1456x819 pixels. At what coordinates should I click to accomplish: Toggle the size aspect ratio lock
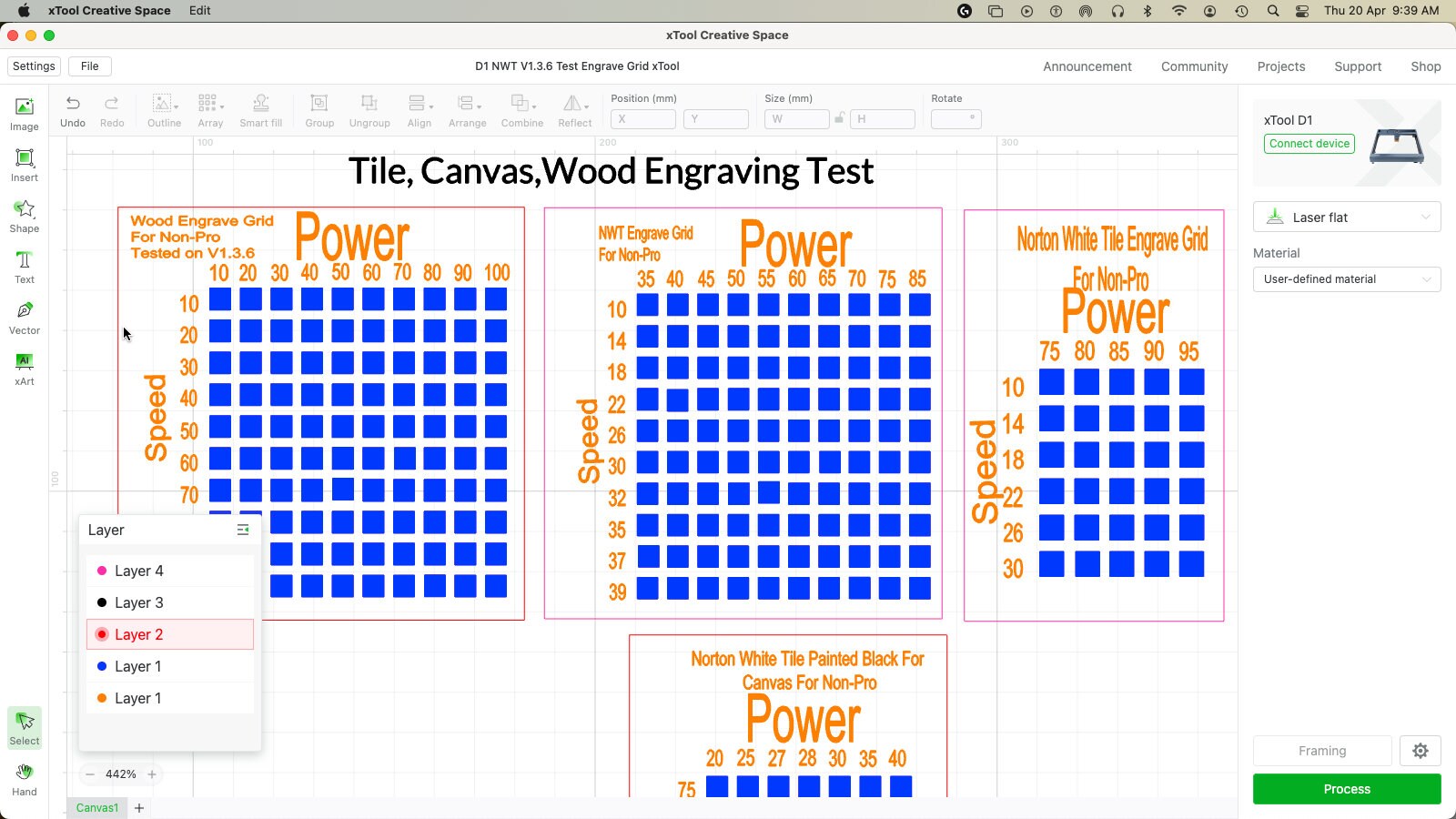[838, 118]
